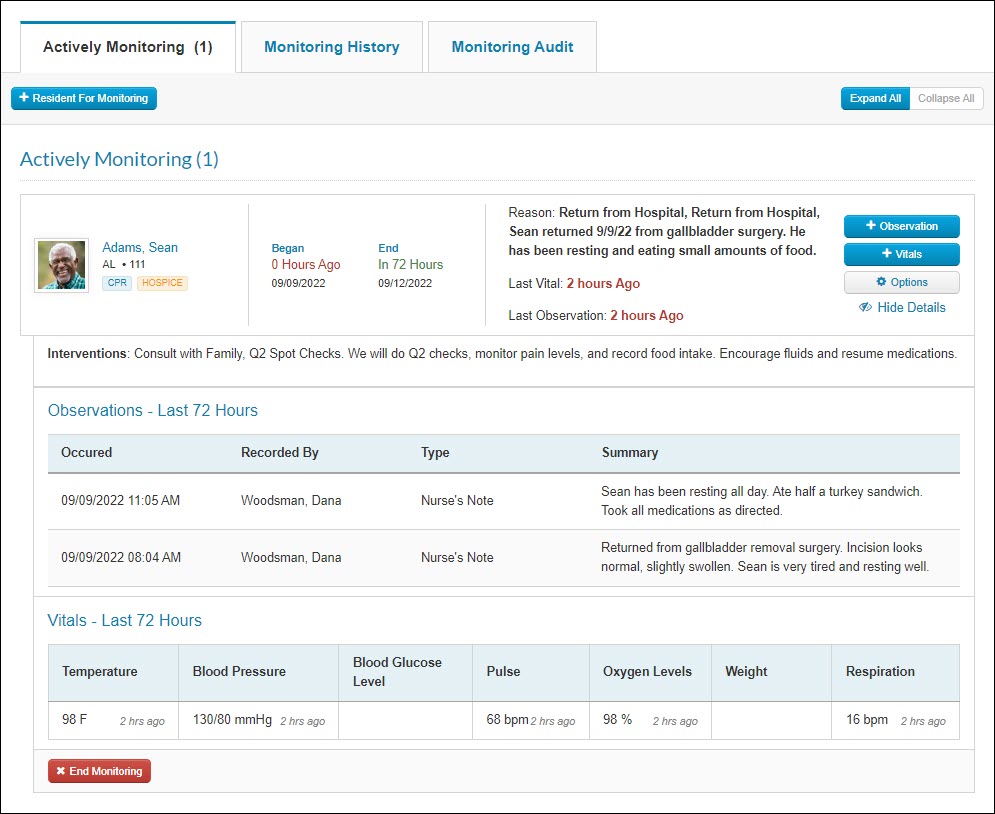995x814 pixels.
Task: Click the Oxygen Levels value 98 %
Action: (617, 719)
